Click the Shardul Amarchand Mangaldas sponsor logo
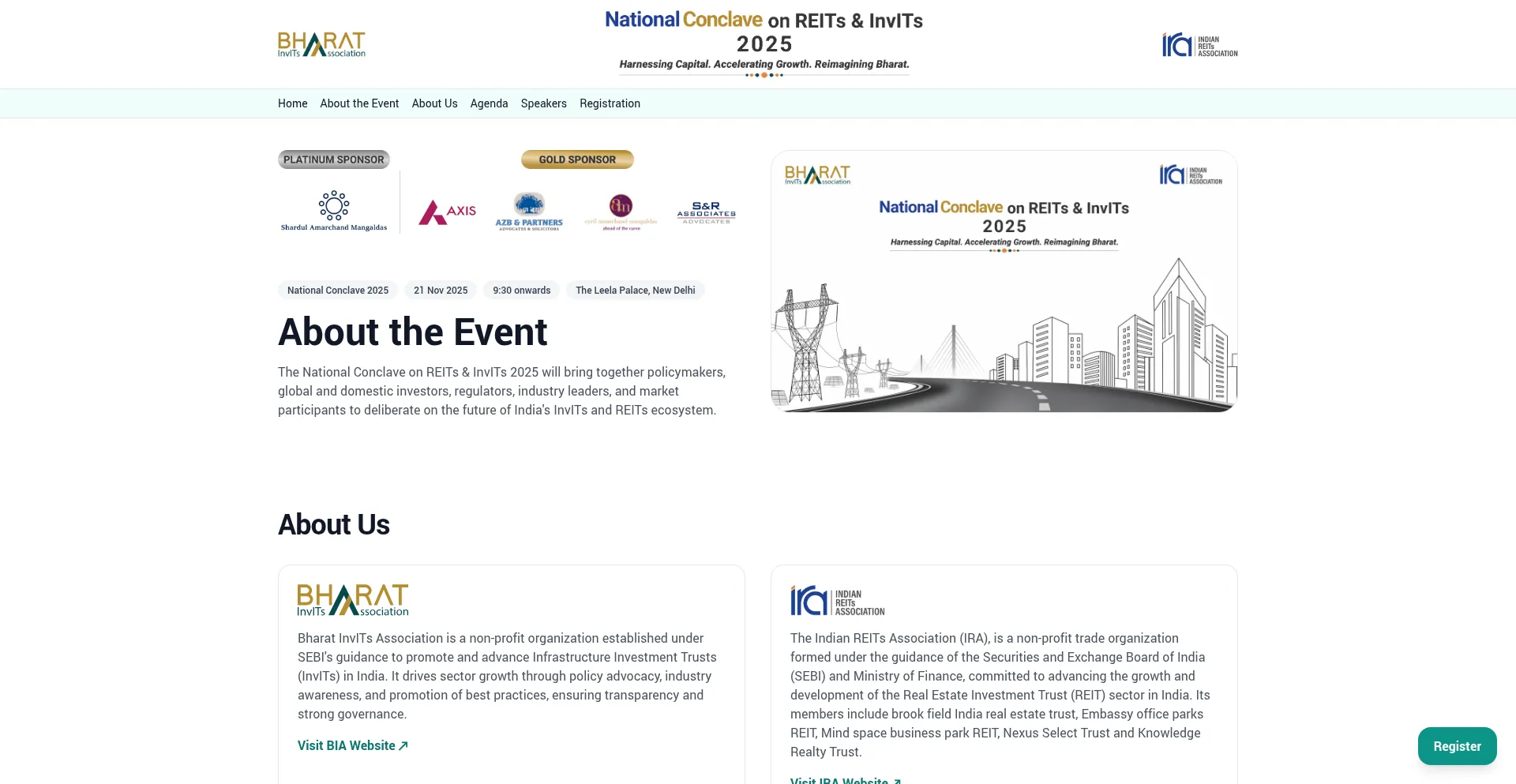 coord(334,211)
